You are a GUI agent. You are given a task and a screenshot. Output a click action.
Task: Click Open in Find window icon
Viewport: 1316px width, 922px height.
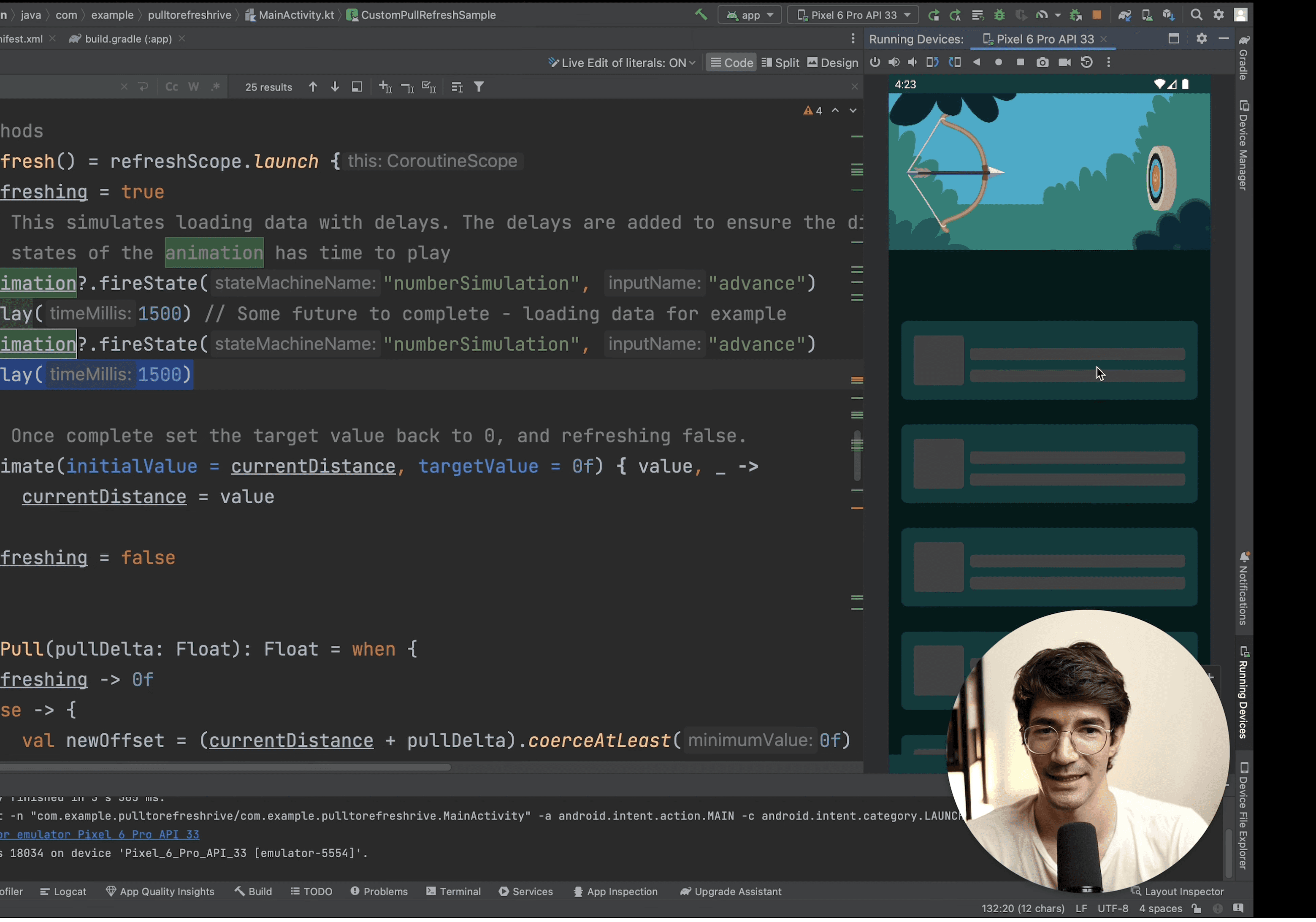[357, 87]
